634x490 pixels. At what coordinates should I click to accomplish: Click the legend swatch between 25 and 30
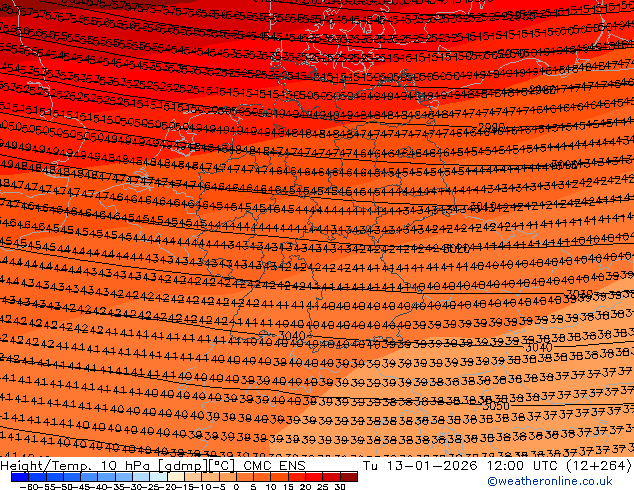click(x=332, y=477)
